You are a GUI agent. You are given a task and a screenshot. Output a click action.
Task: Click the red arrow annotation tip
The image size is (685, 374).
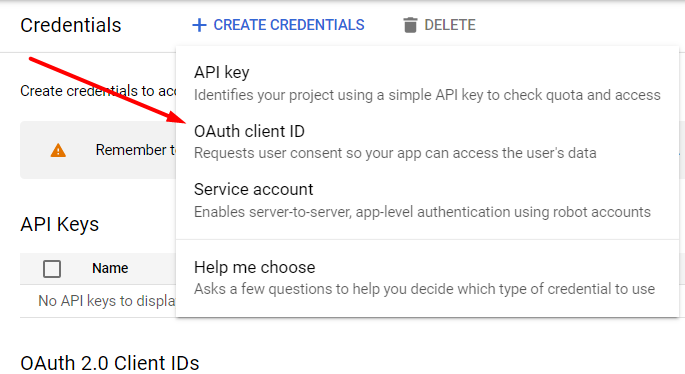(x=182, y=120)
